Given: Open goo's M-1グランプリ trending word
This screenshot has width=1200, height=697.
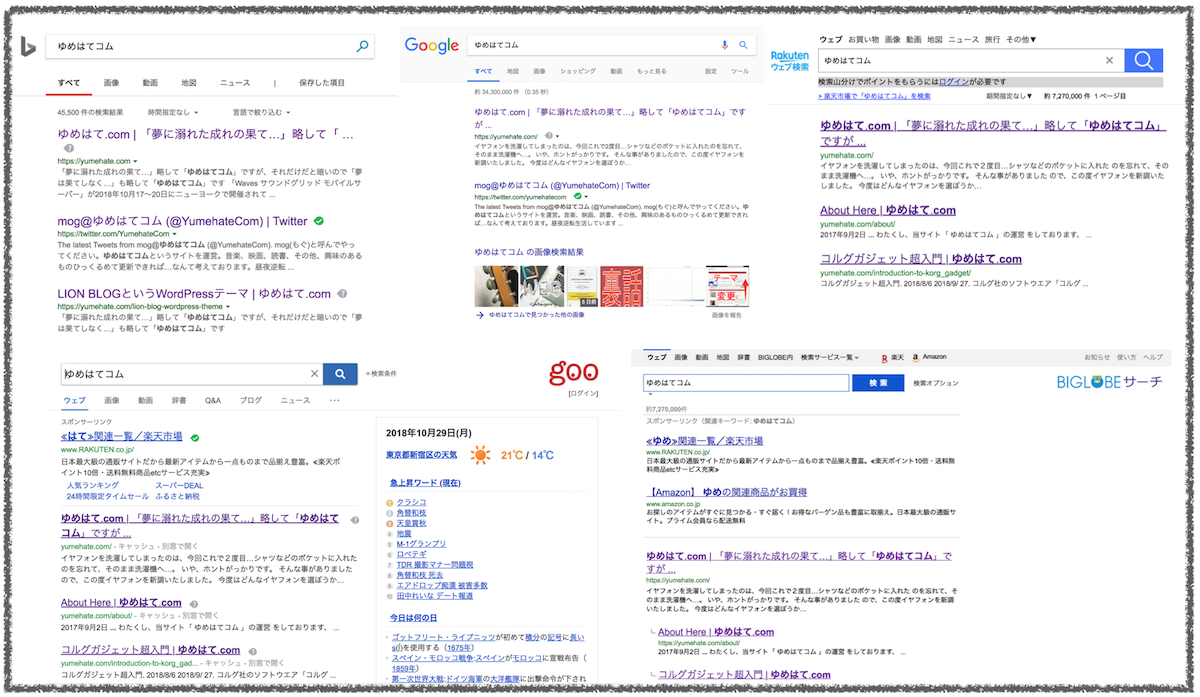Looking at the screenshot, I should click(420, 544).
